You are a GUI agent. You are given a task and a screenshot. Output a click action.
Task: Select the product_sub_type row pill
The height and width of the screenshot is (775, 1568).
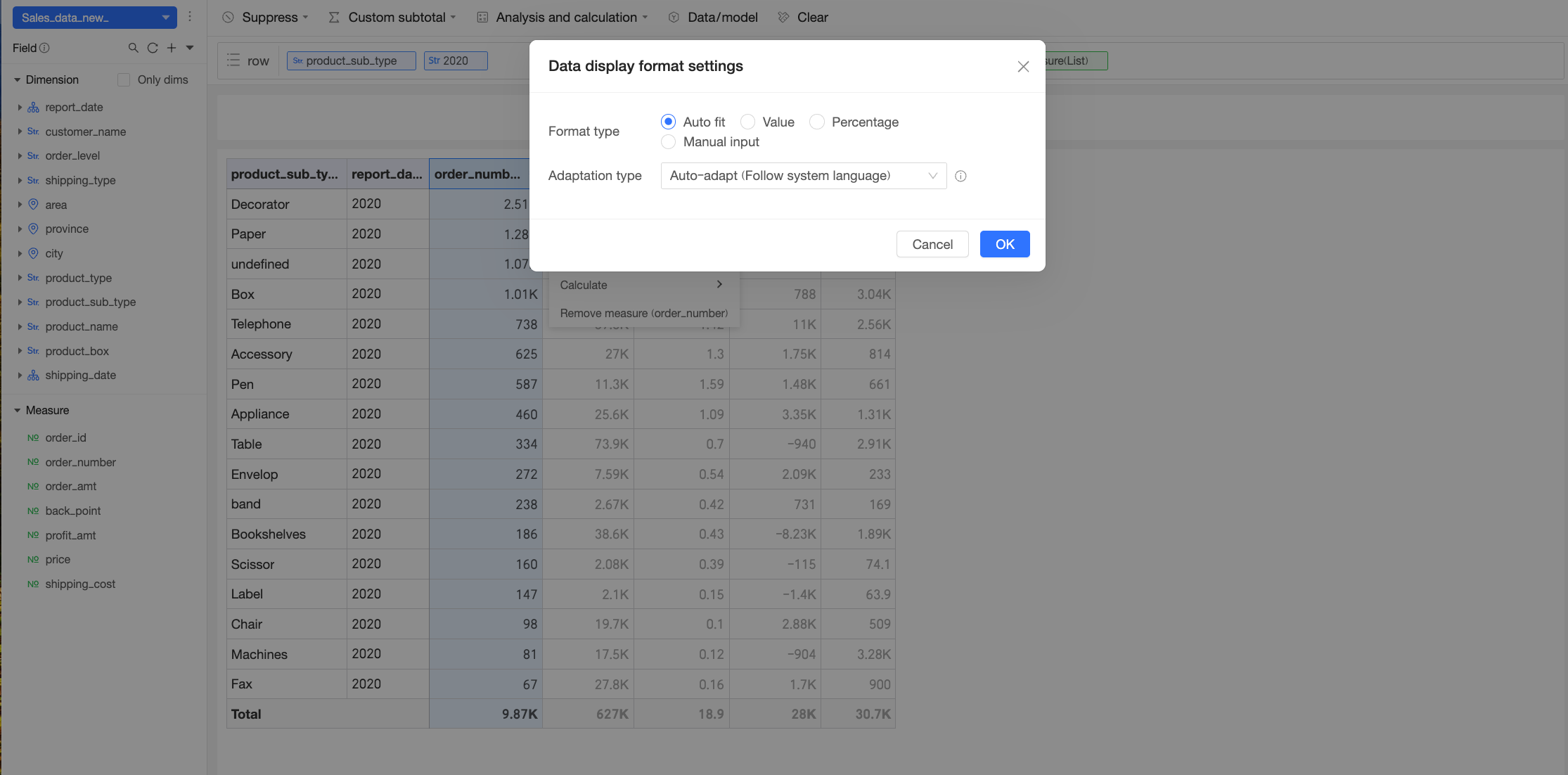(x=351, y=60)
